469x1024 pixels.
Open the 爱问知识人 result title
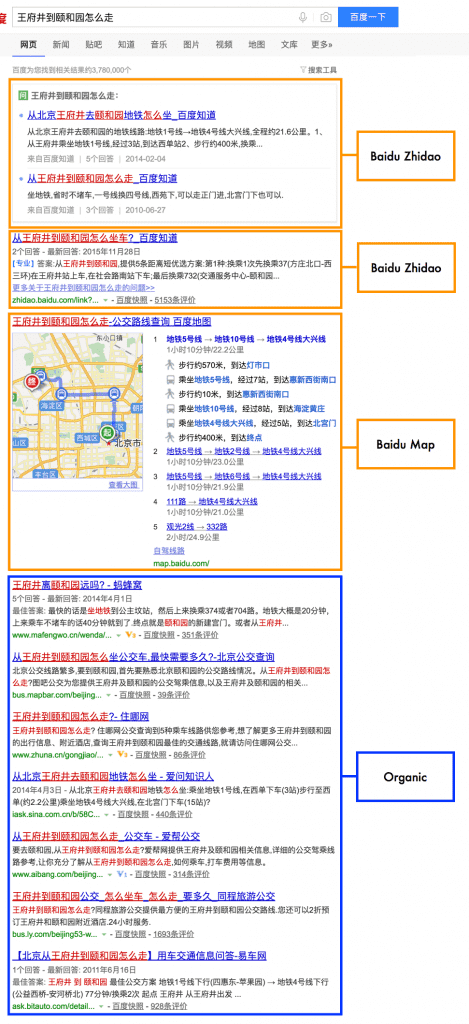point(112,776)
